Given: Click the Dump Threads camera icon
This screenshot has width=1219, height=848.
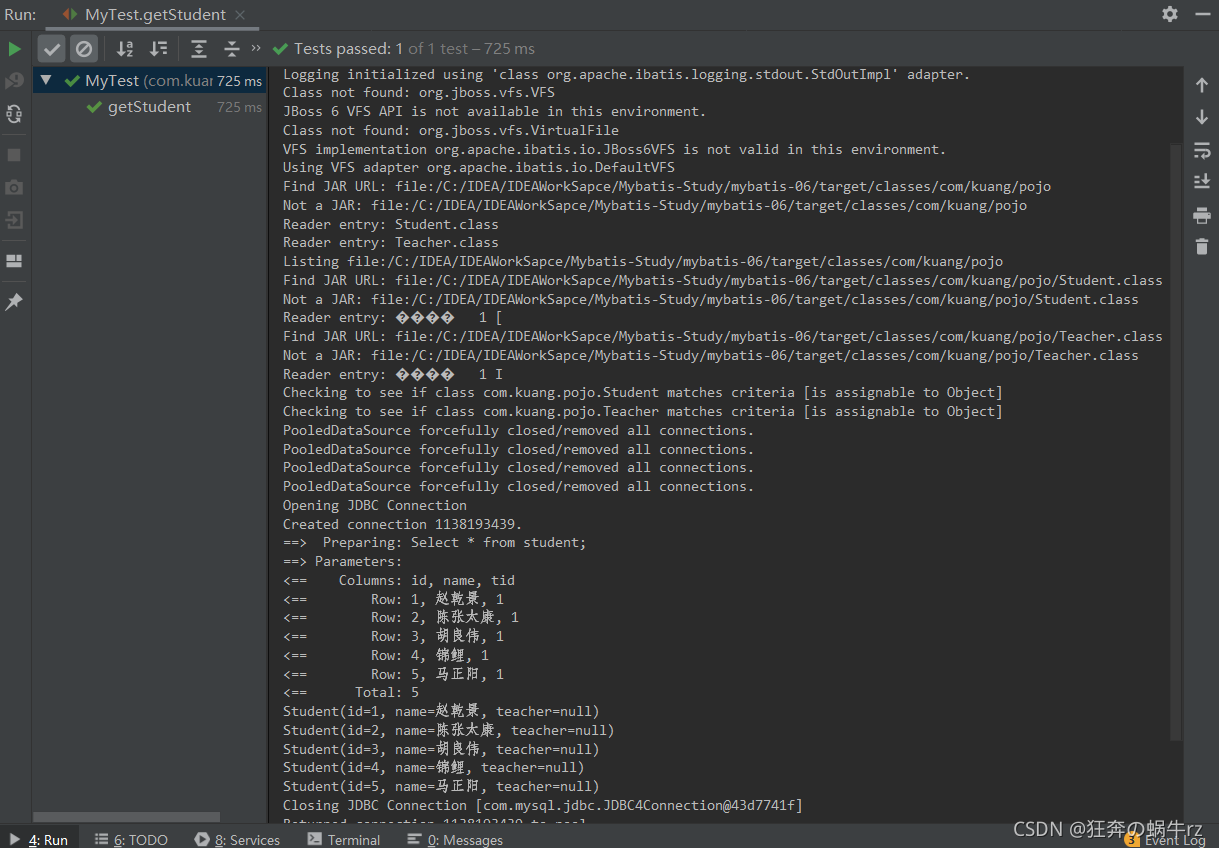Looking at the screenshot, I should click(x=14, y=187).
